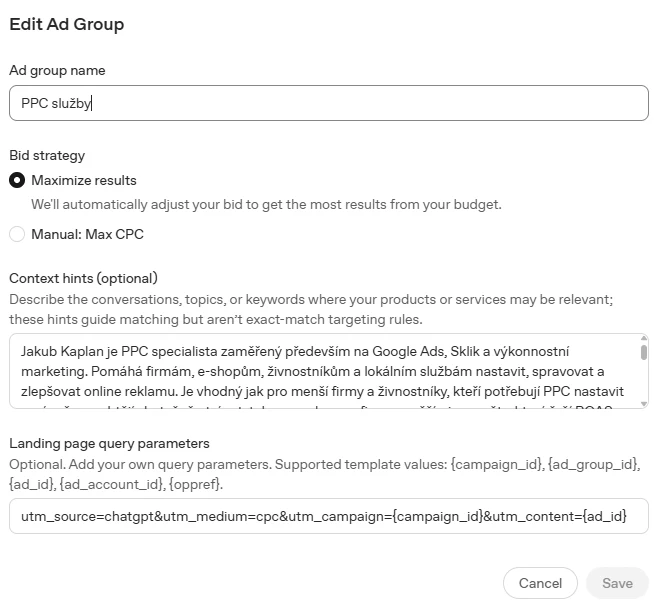656x604 pixels.
Task: Click the supported template values helper text
Action: click(x=325, y=474)
